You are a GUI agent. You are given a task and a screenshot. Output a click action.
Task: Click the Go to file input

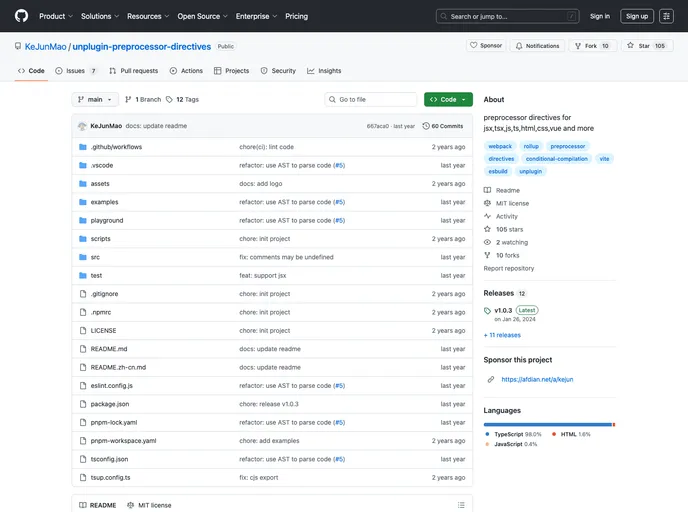point(370,100)
